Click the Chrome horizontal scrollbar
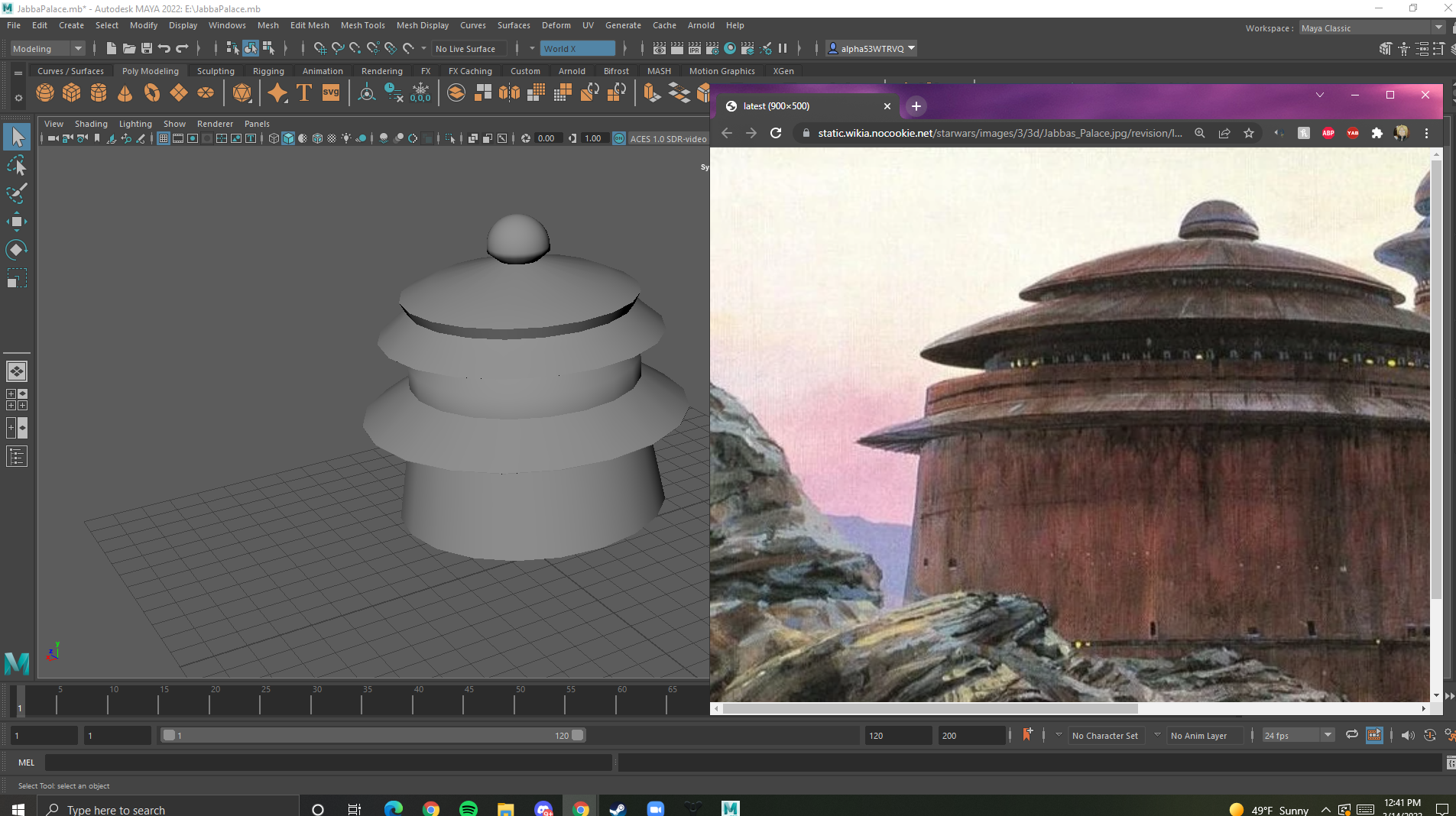The image size is (1456, 816). click(930, 708)
